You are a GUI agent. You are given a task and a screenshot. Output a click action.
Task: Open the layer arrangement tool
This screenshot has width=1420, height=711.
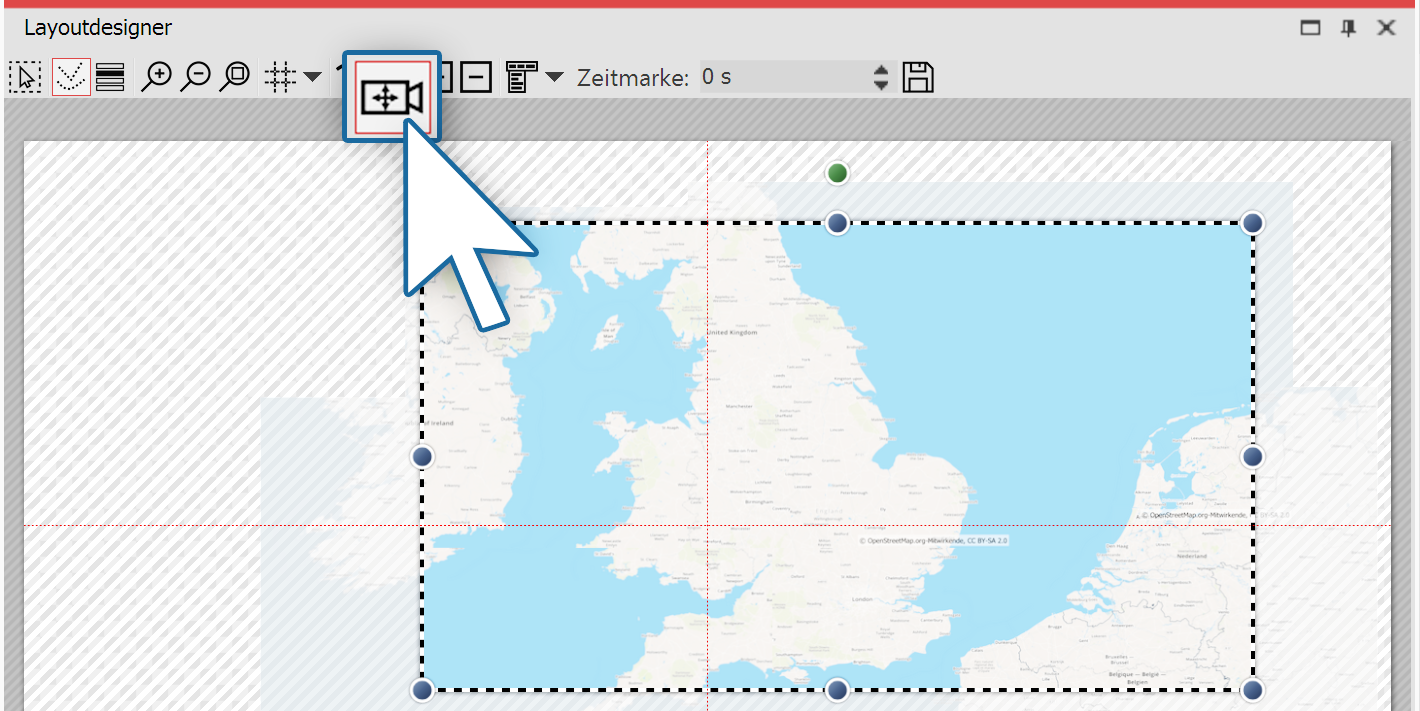(110, 76)
